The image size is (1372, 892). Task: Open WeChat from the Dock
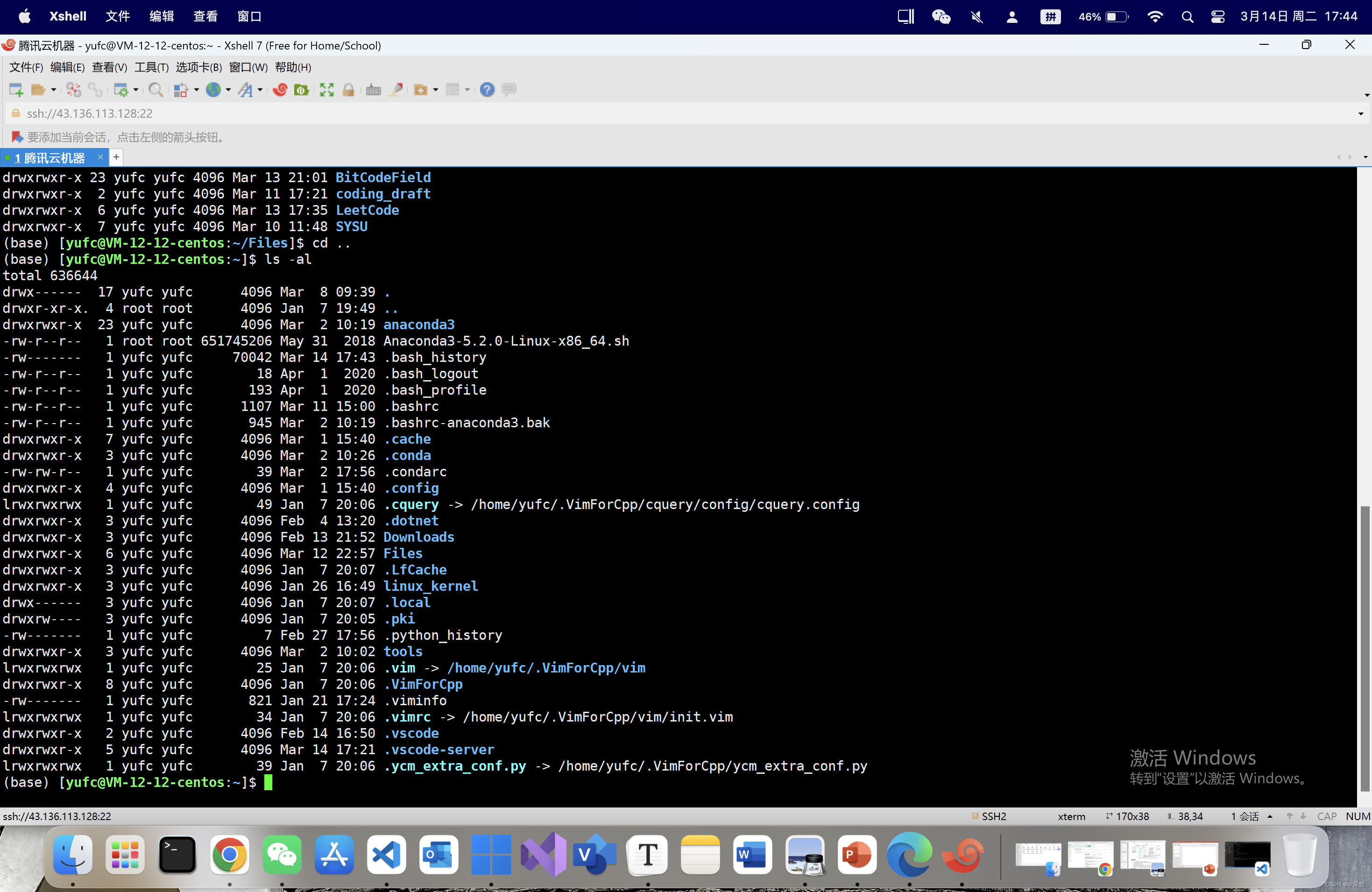pyautogui.click(x=281, y=854)
